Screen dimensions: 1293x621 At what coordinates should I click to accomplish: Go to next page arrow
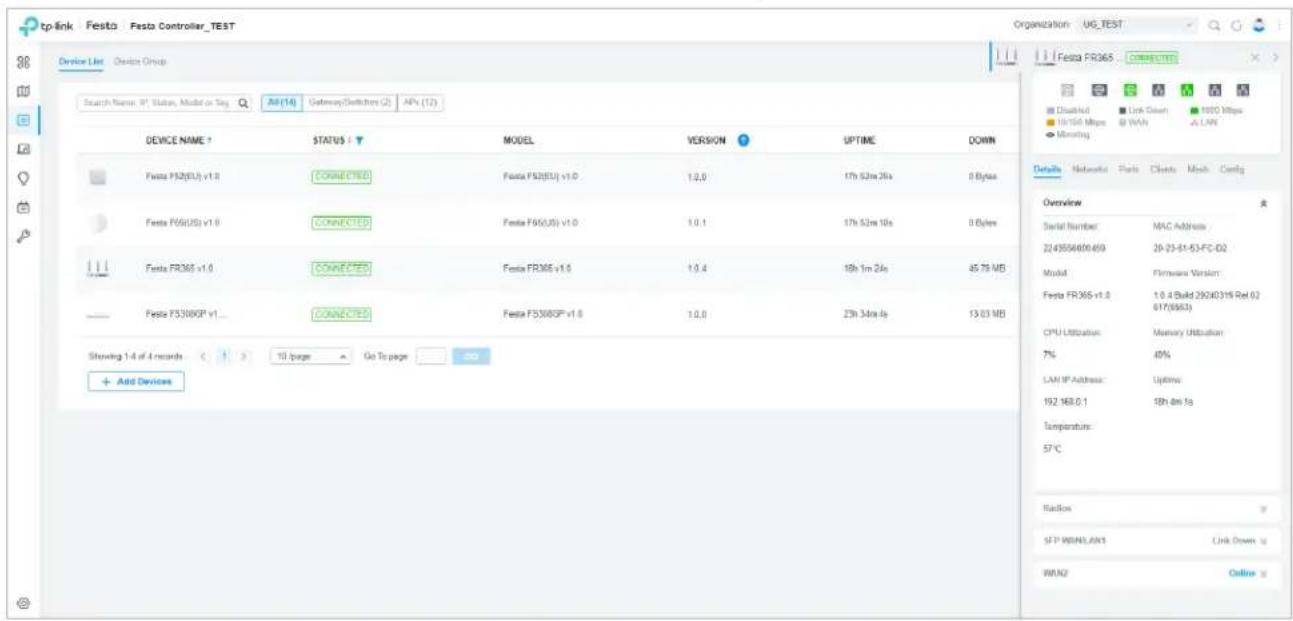[244, 356]
